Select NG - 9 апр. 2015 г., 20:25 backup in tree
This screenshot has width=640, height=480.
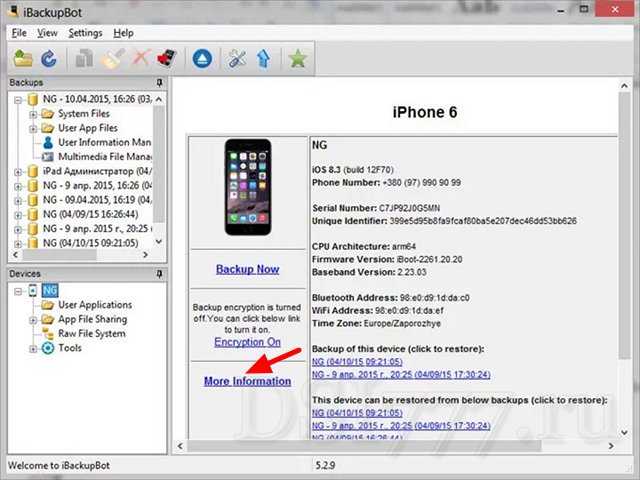click(x=97, y=229)
